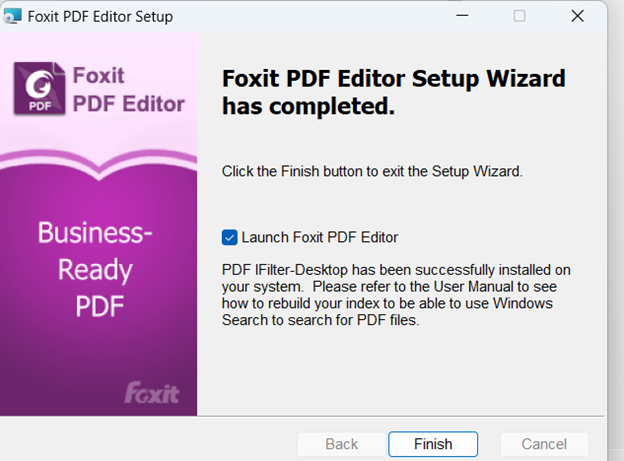Click the Foxit brand logo in the sidebar bottom
The image size is (624, 461).
(x=151, y=392)
